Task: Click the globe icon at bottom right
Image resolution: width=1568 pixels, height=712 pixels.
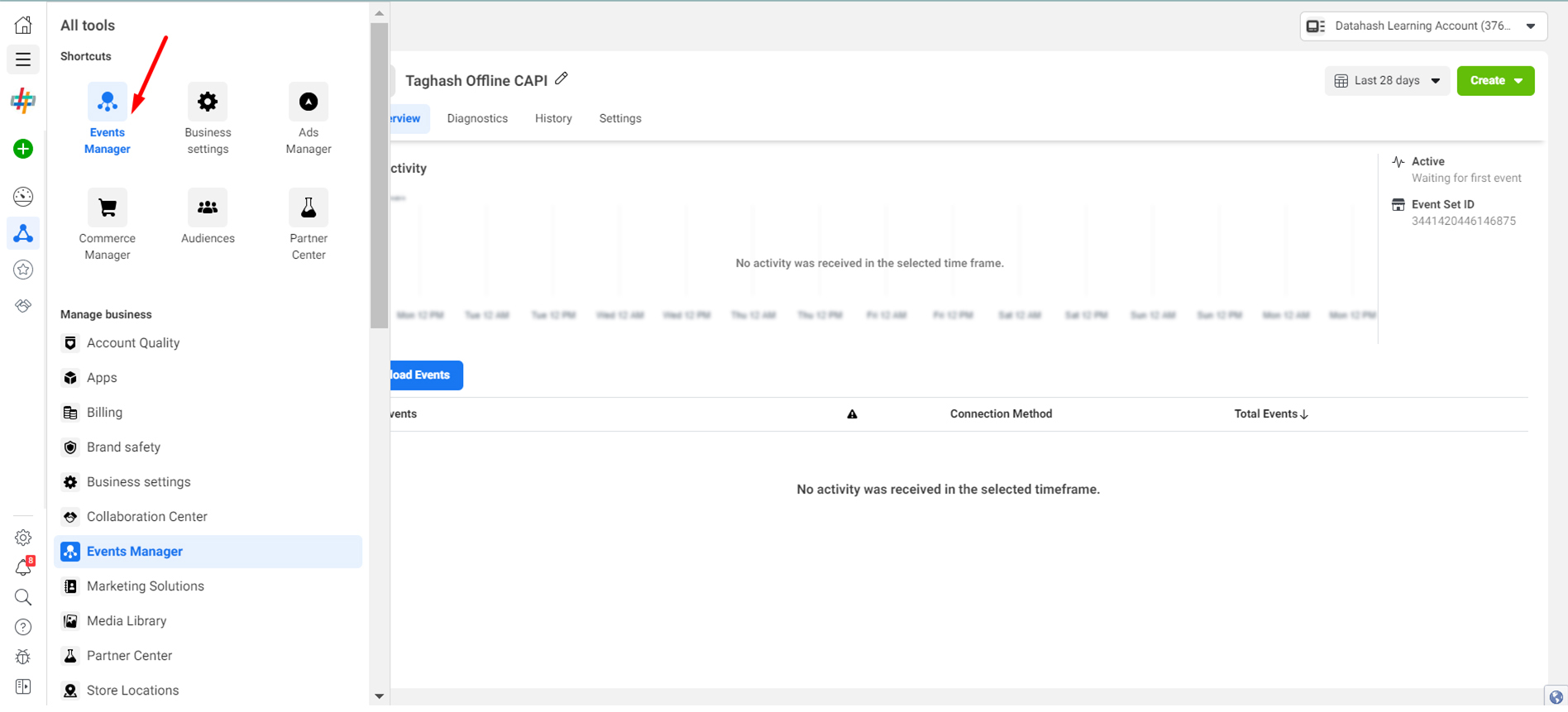Action: pos(1556,696)
